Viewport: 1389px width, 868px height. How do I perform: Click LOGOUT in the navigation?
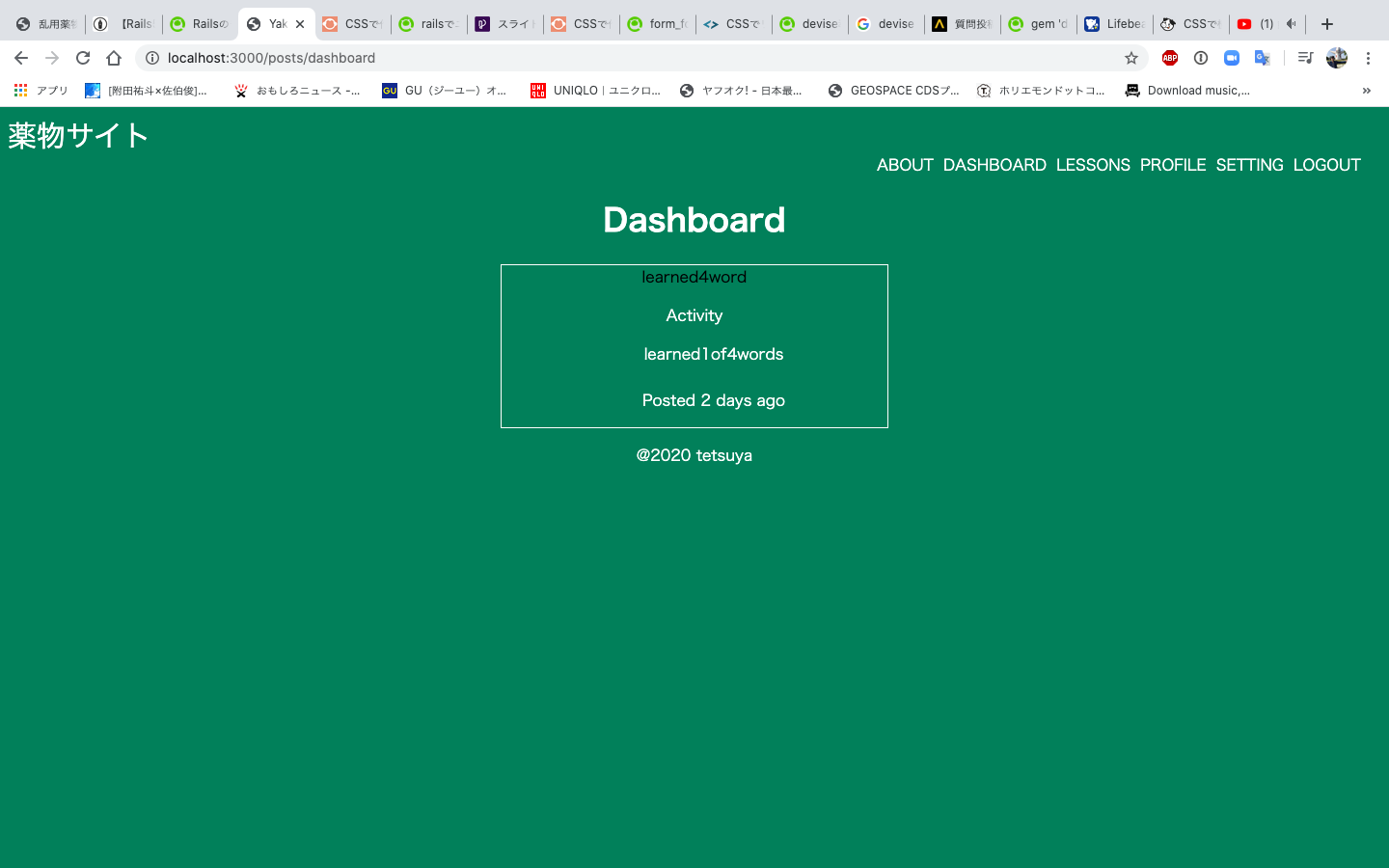pyautogui.click(x=1326, y=165)
